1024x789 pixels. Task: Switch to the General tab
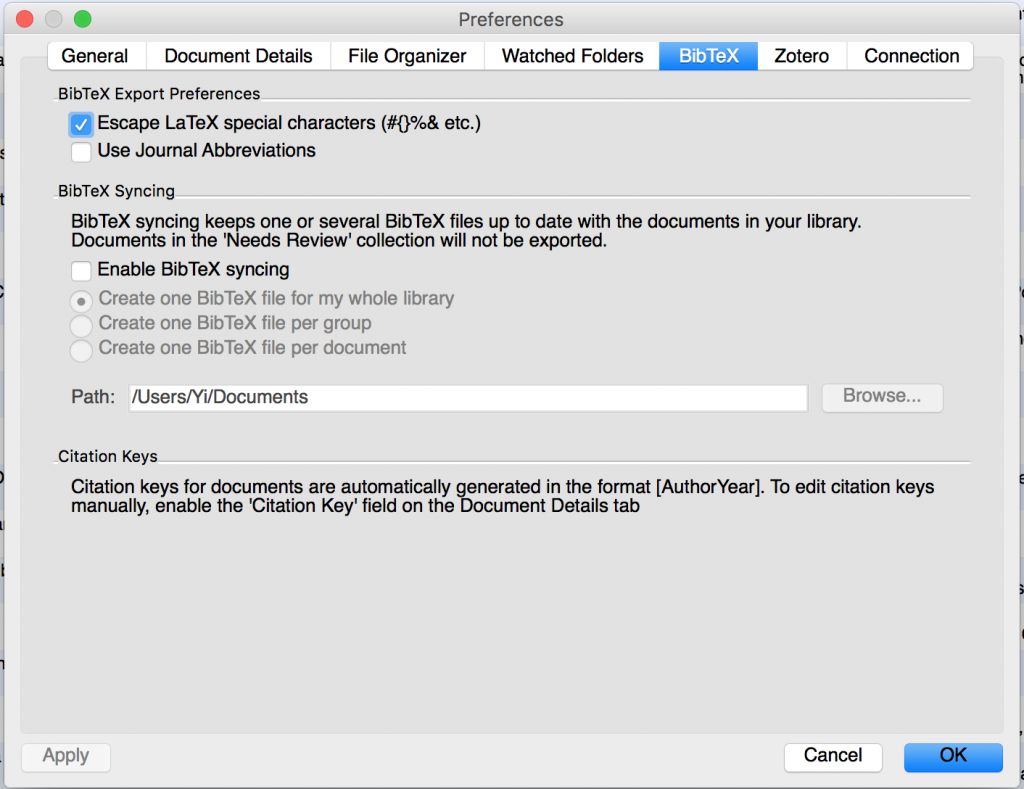pos(95,56)
